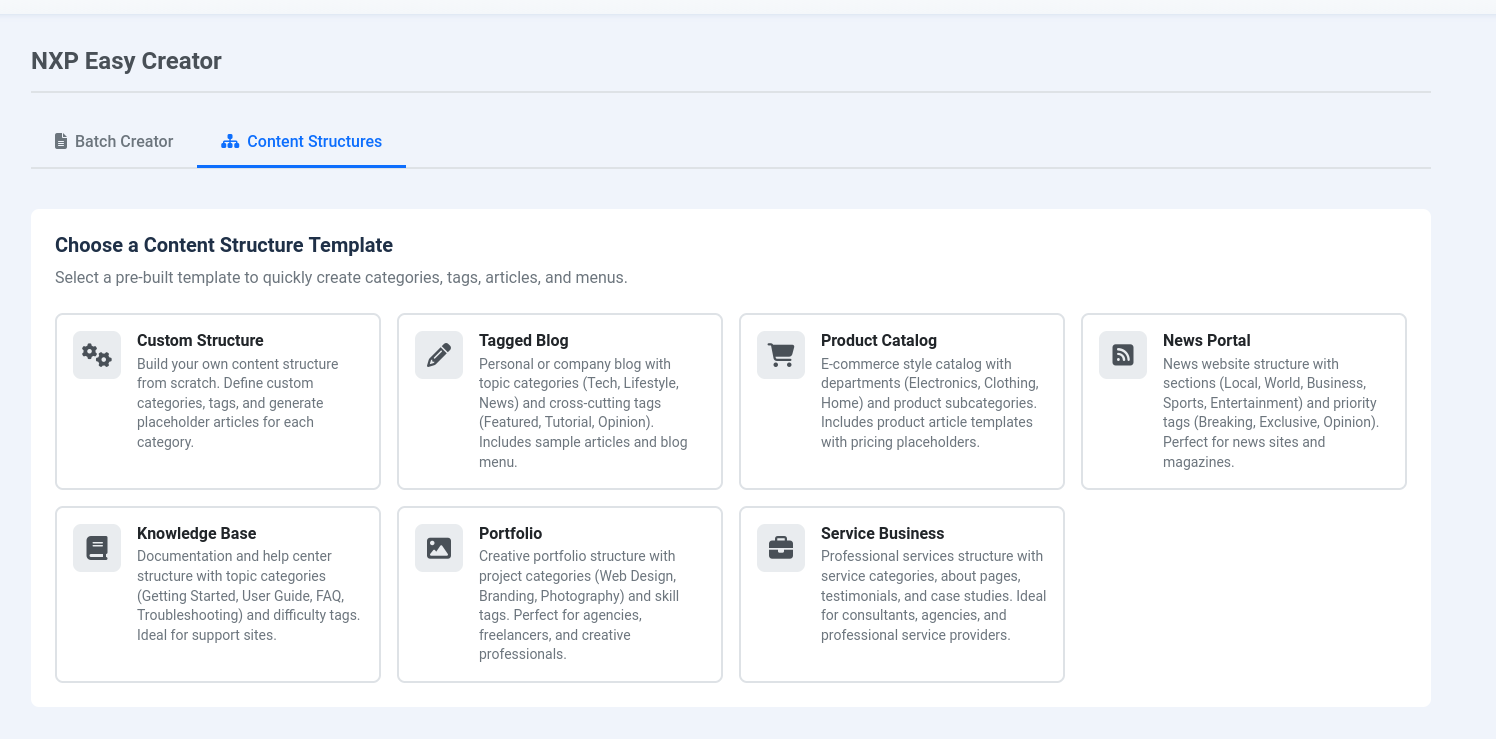The image size is (1496, 739).
Task: Click the RSS feed icon on News Portal
Action: coord(1122,355)
